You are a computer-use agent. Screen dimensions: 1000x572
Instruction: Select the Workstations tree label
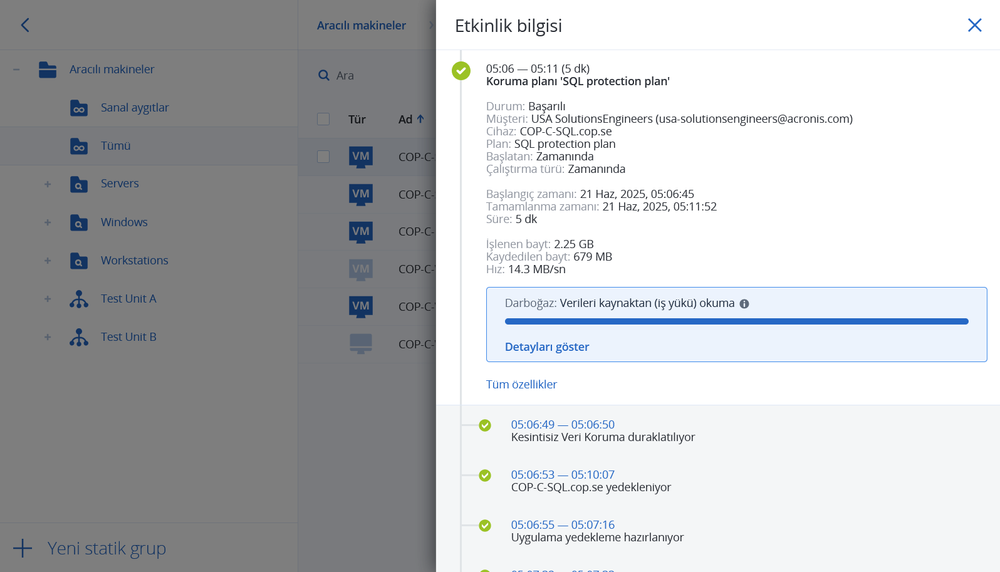(135, 260)
